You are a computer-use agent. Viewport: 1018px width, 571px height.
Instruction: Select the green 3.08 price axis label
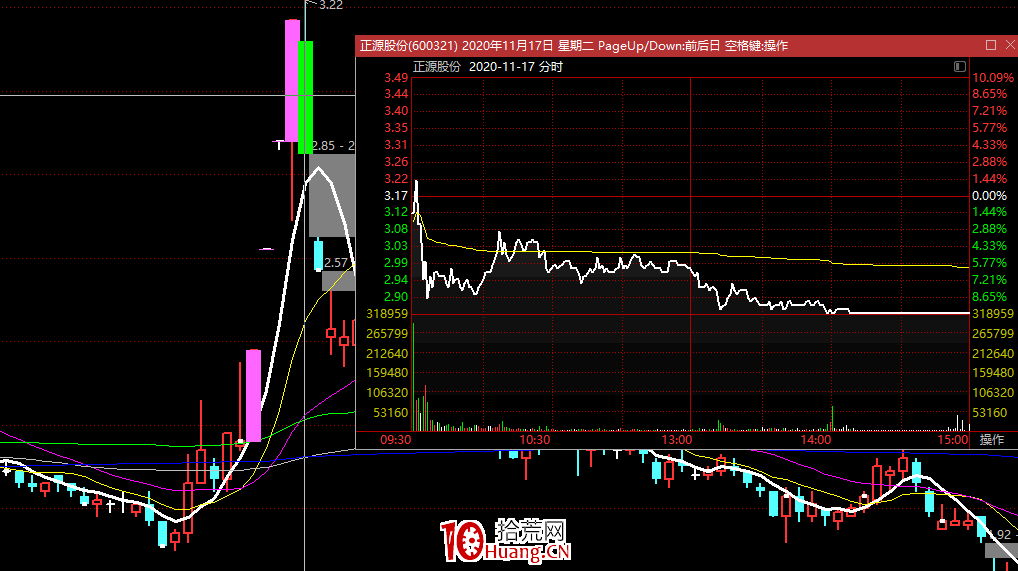[x=396, y=229]
